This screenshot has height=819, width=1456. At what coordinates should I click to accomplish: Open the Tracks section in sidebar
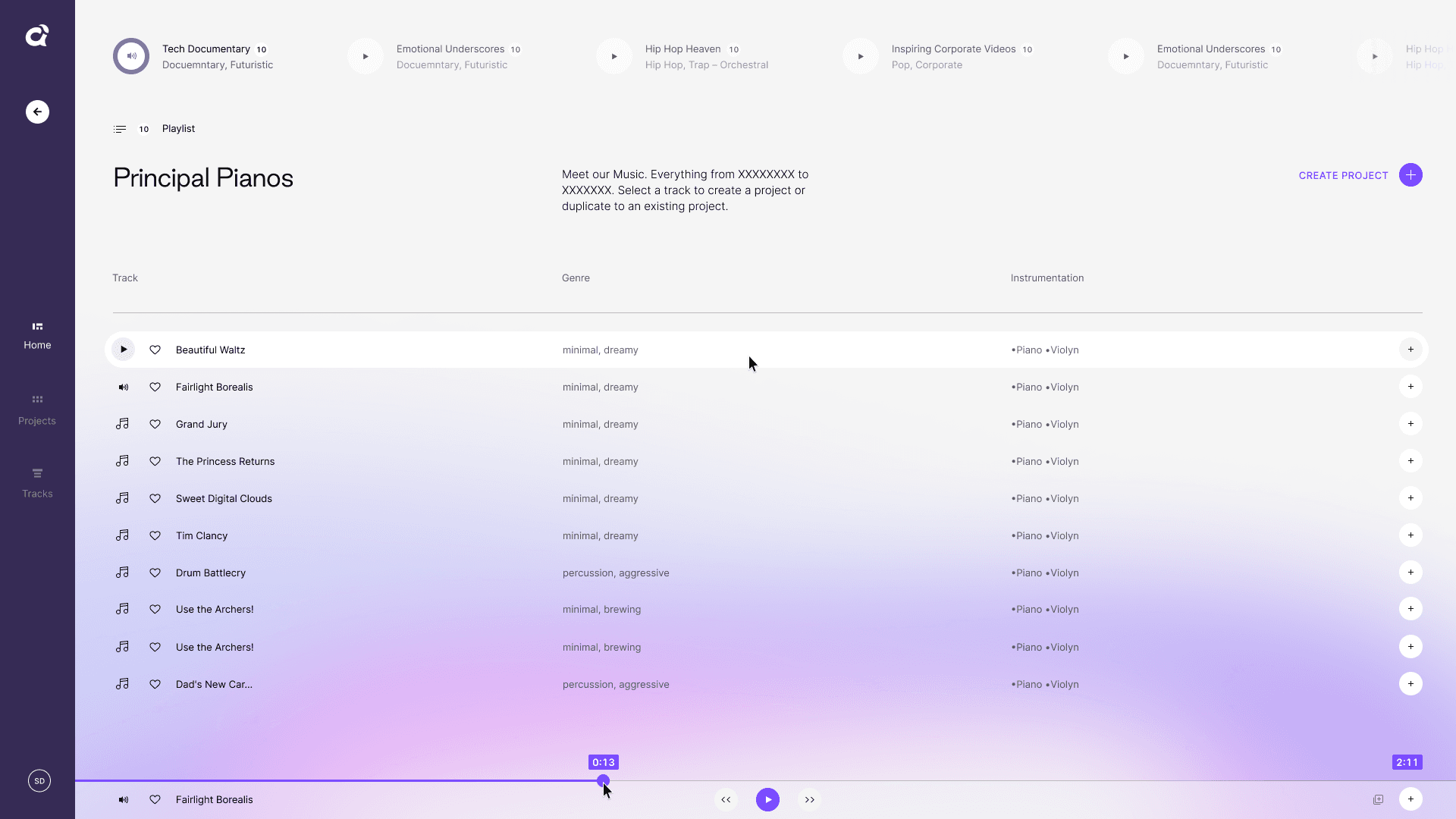tap(37, 482)
